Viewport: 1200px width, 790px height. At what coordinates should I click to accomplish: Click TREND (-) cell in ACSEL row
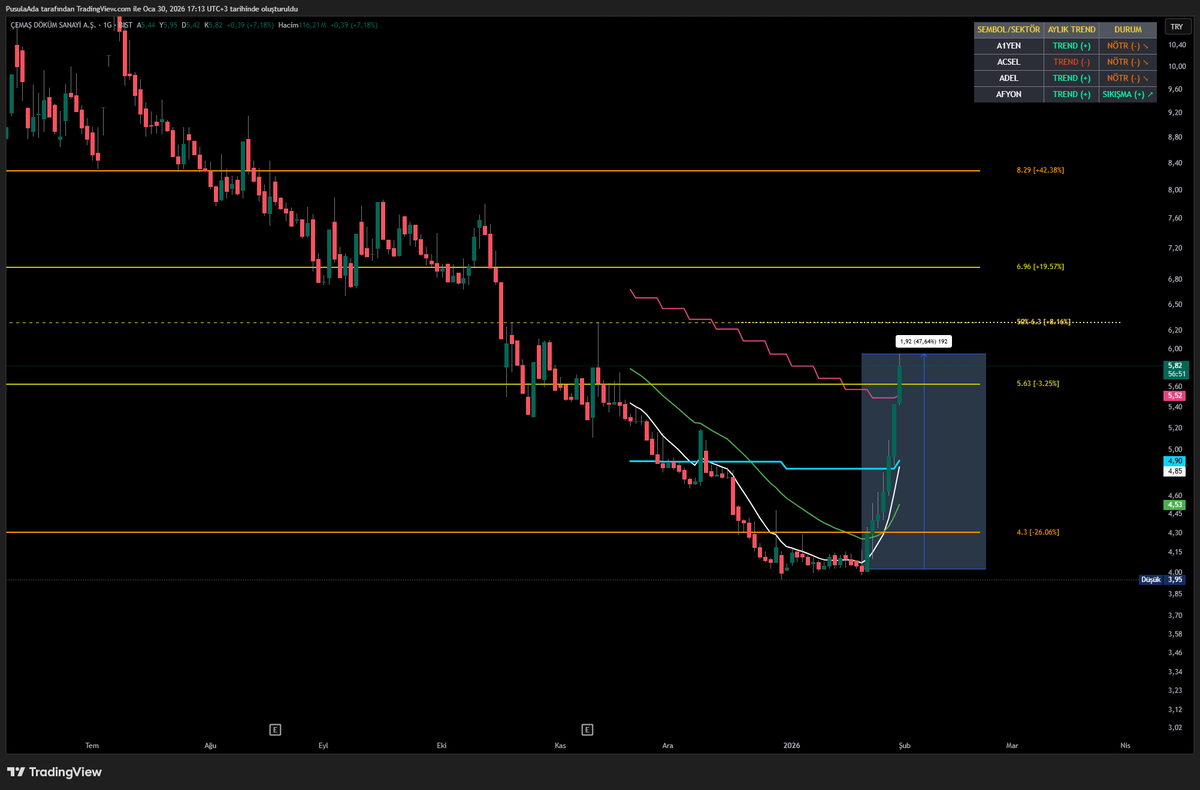[x=1070, y=62]
